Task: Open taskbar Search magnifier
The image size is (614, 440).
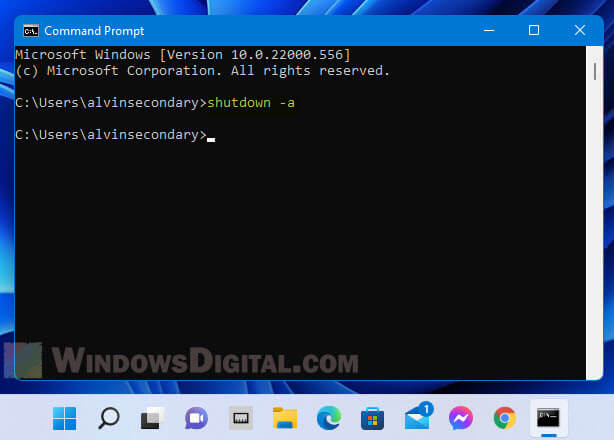Action: tap(108, 418)
